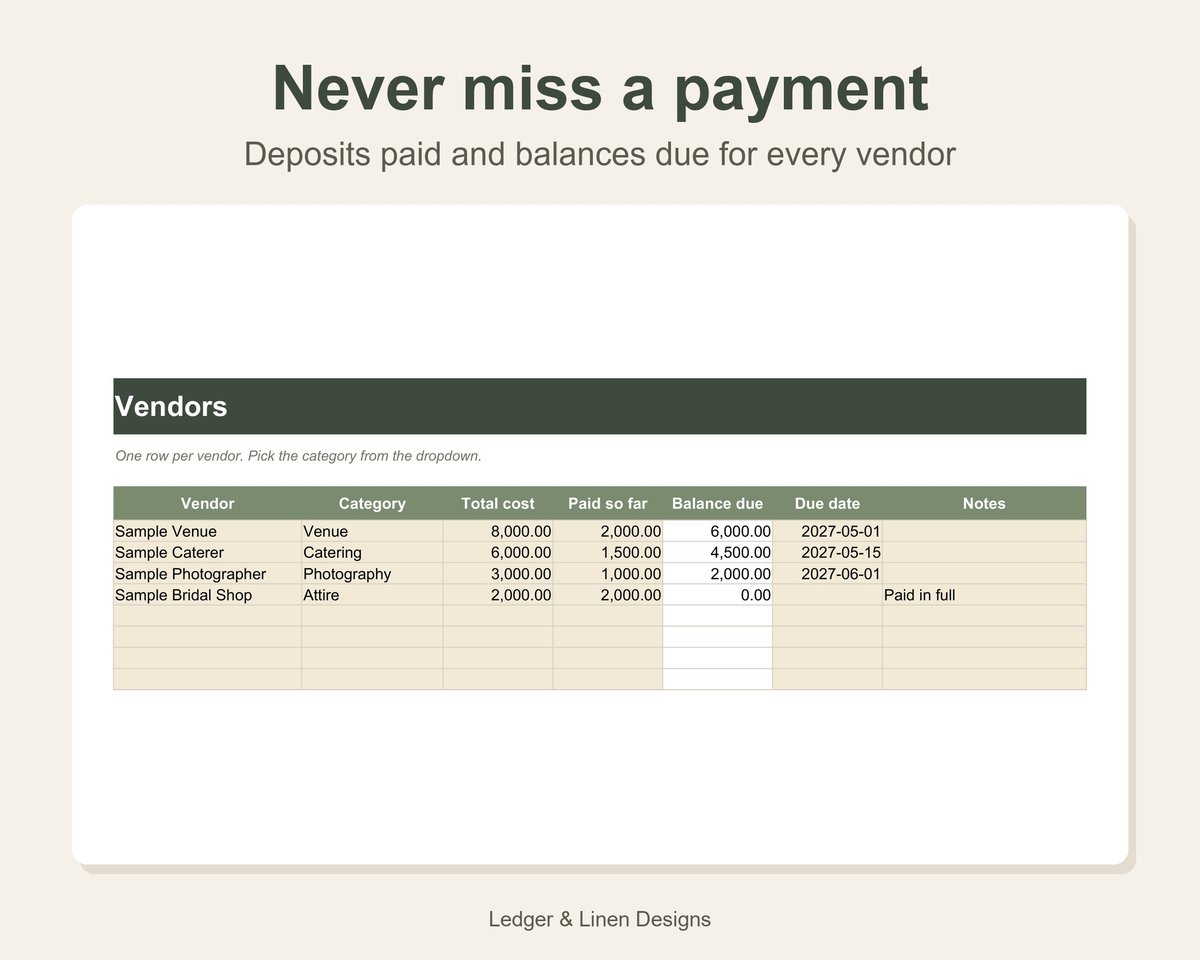The width and height of the screenshot is (1200, 960).
Task: Click Sample Bridal Shop's paid so far cell
Action: [608, 594]
